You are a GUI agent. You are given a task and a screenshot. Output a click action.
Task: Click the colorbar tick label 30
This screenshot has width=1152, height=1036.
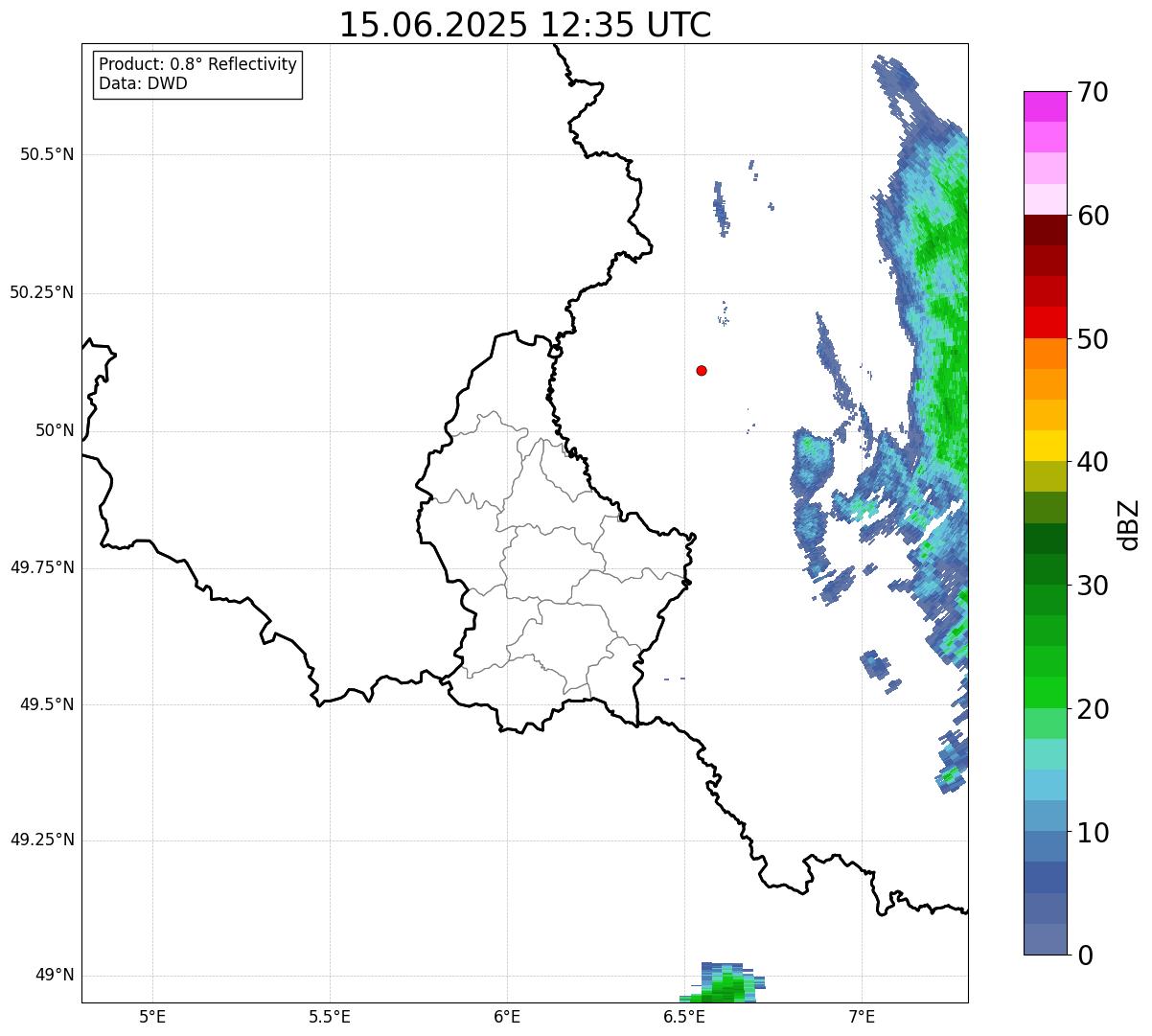click(x=1093, y=586)
